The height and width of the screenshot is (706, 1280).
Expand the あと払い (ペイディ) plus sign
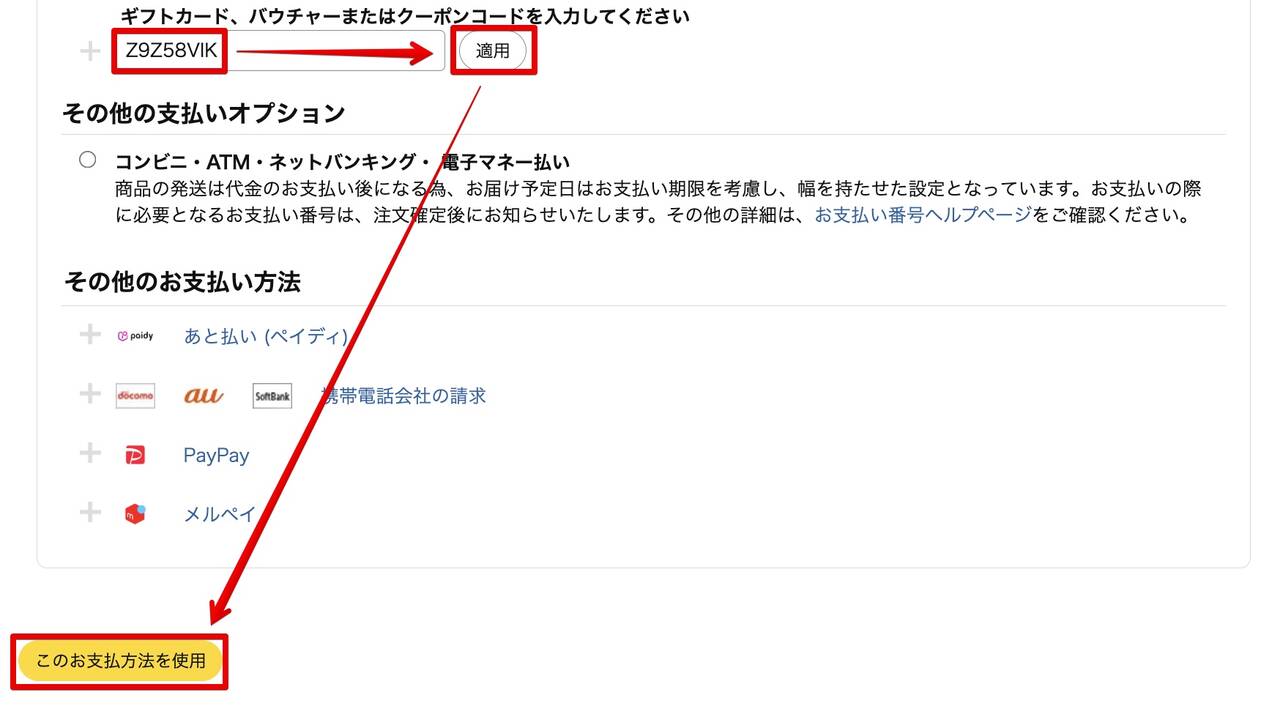coord(90,334)
